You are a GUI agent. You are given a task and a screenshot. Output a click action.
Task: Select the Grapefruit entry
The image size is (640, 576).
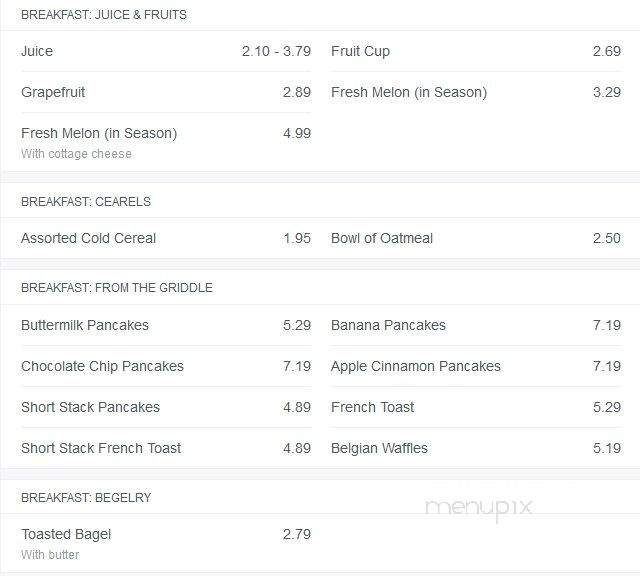coord(166,92)
